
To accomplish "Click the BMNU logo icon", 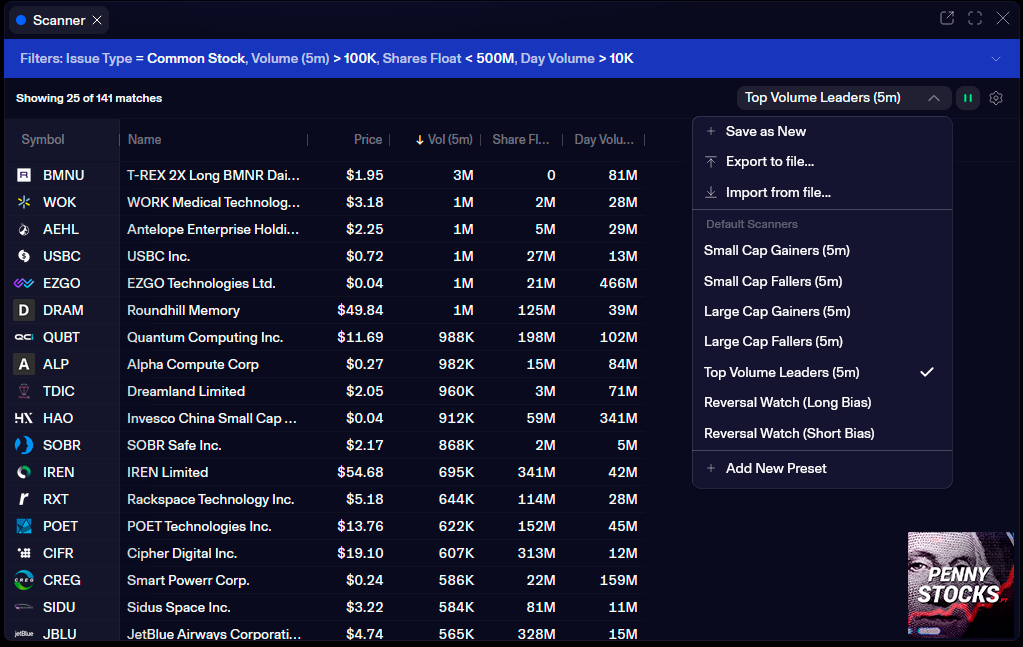I will coord(23,175).
